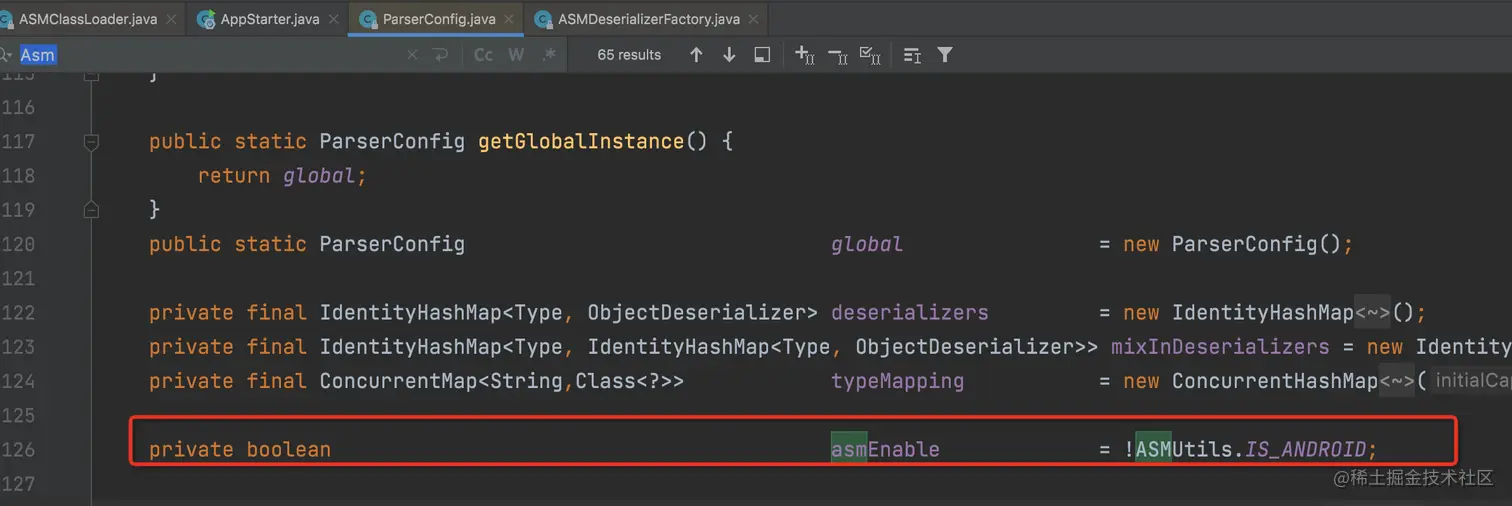Select all occurrences icon

(x=870, y=55)
